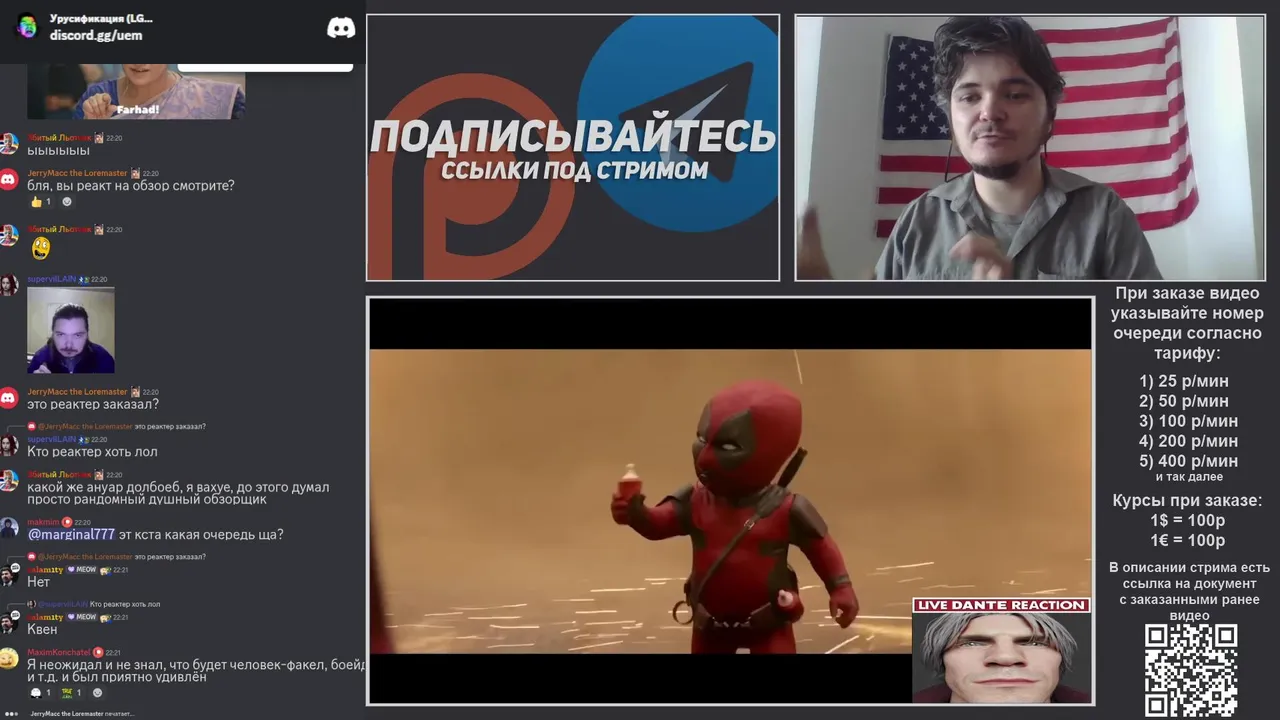Add reaction to MaximKonchatel's message
1280x720 pixels.
tap(97, 692)
